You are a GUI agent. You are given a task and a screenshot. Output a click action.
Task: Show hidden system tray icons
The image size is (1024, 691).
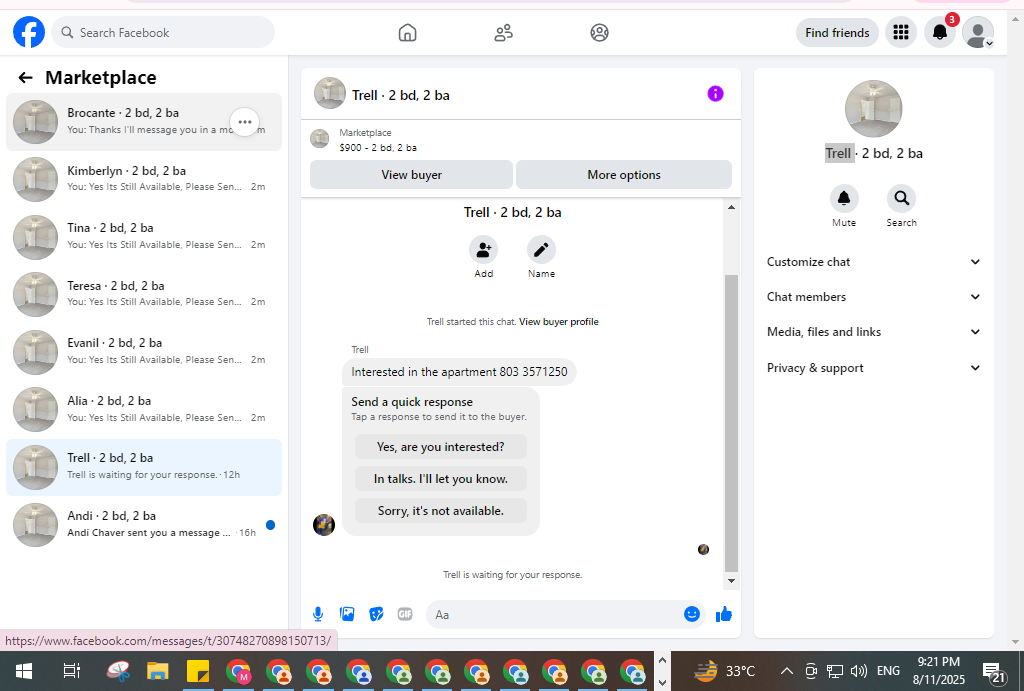(787, 671)
